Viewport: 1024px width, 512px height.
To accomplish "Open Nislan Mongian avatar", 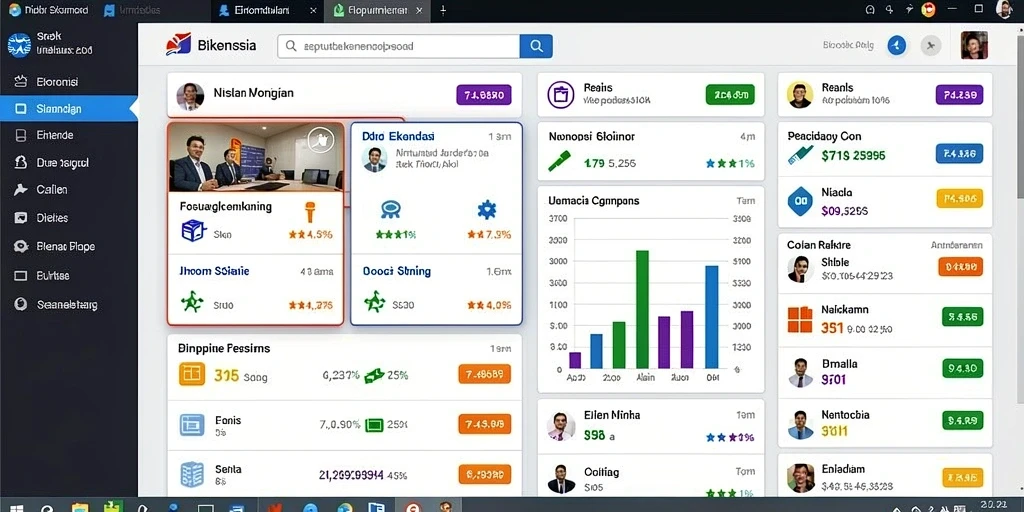I will pos(190,96).
